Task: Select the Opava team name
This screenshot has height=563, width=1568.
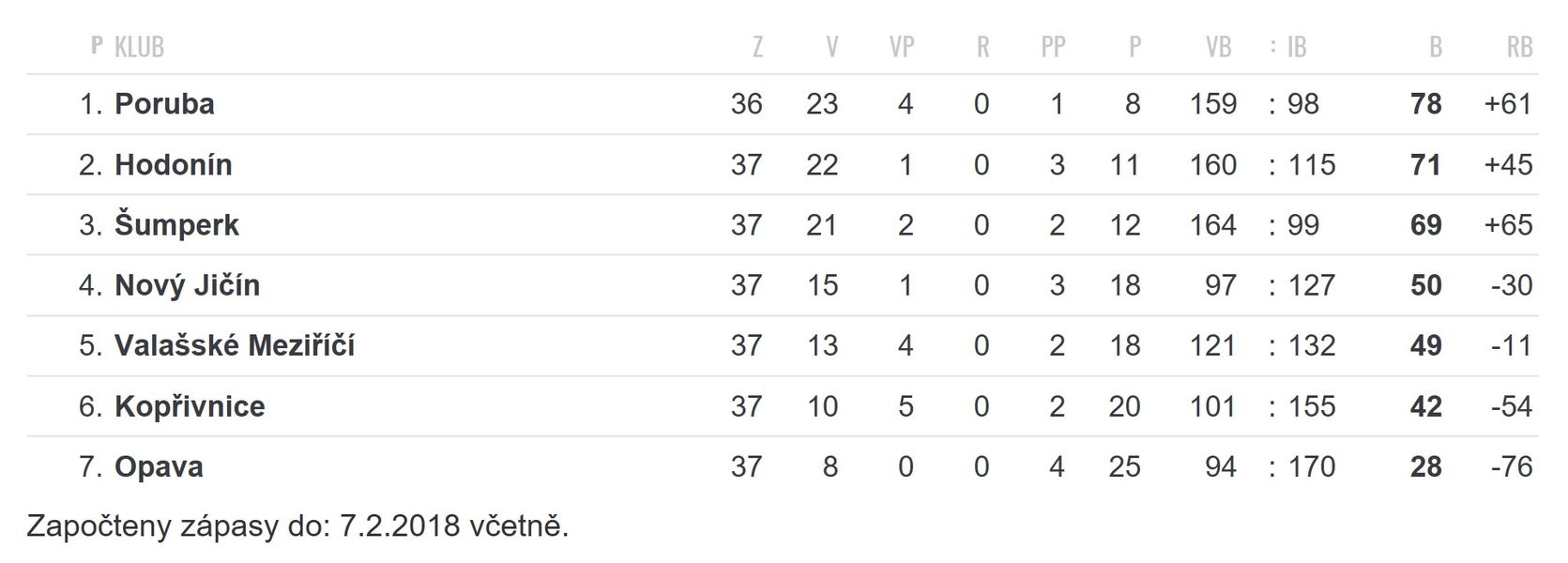Action: [x=159, y=466]
